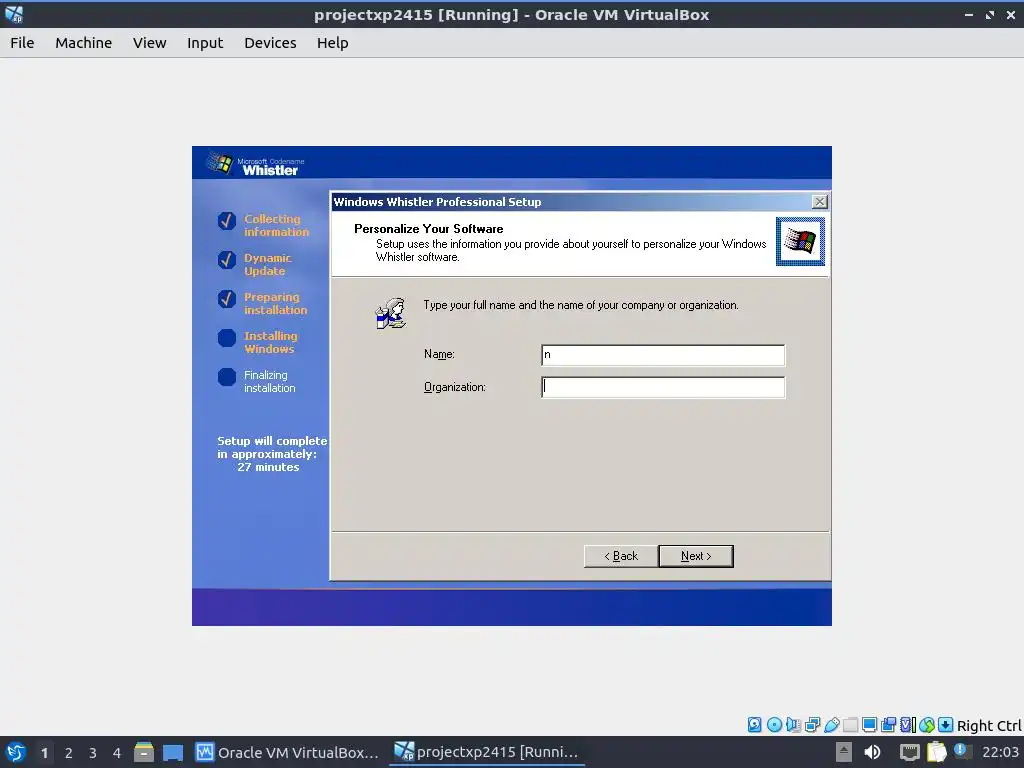
Task: Click the projectxp2415 running VM taskbar entry
Action: click(487, 752)
